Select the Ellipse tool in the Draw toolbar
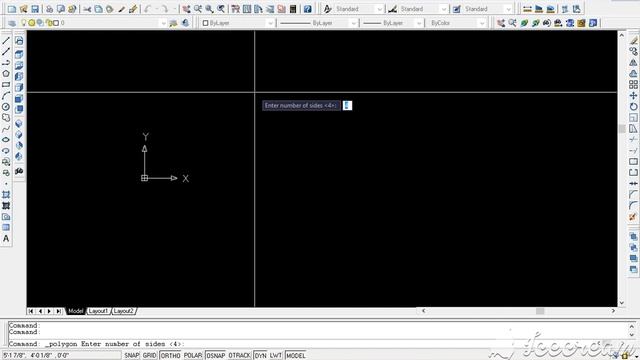640x360 pixels. click(6, 140)
